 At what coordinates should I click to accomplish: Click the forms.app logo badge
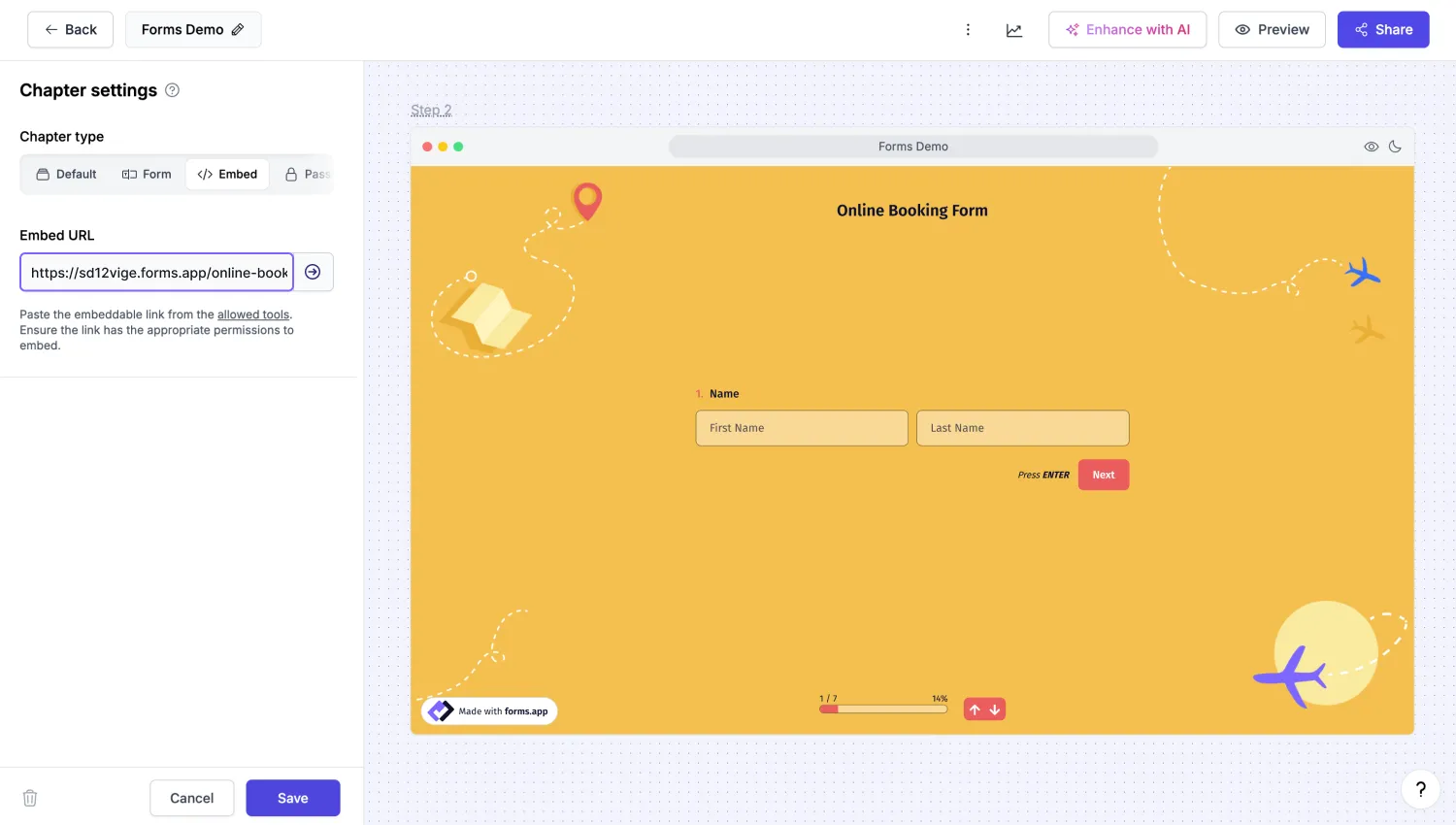[x=488, y=710]
